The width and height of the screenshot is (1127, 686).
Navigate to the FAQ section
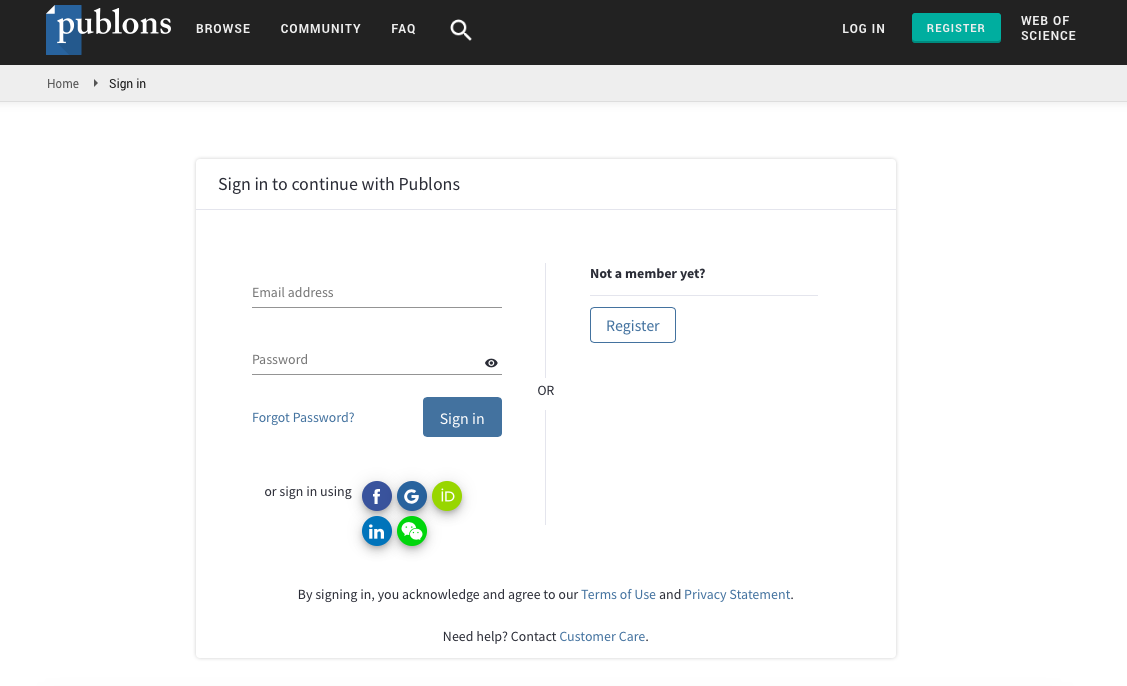pyautogui.click(x=403, y=29)
